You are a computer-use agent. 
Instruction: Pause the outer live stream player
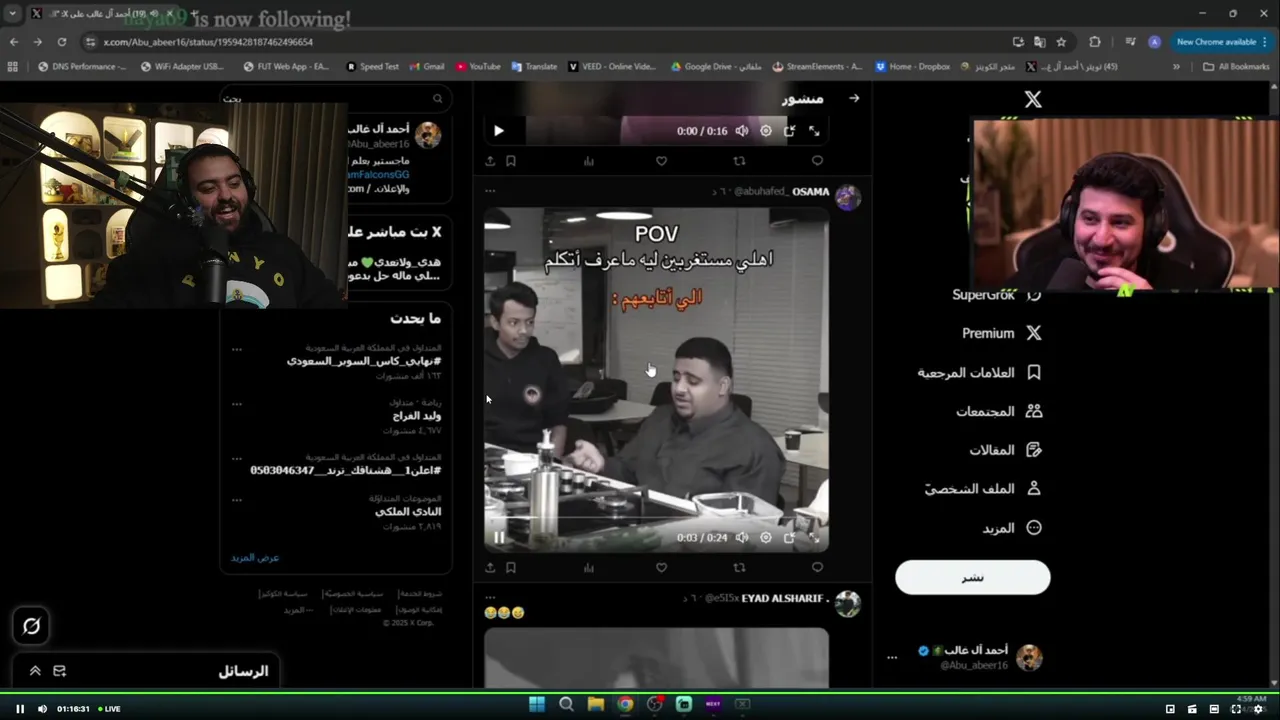19,709
